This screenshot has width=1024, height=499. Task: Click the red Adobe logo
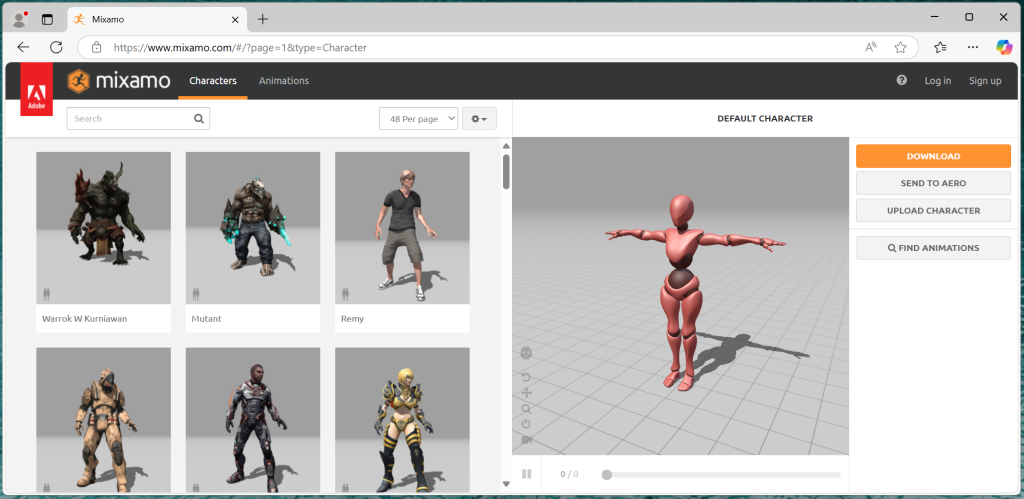tap(37, 89)
